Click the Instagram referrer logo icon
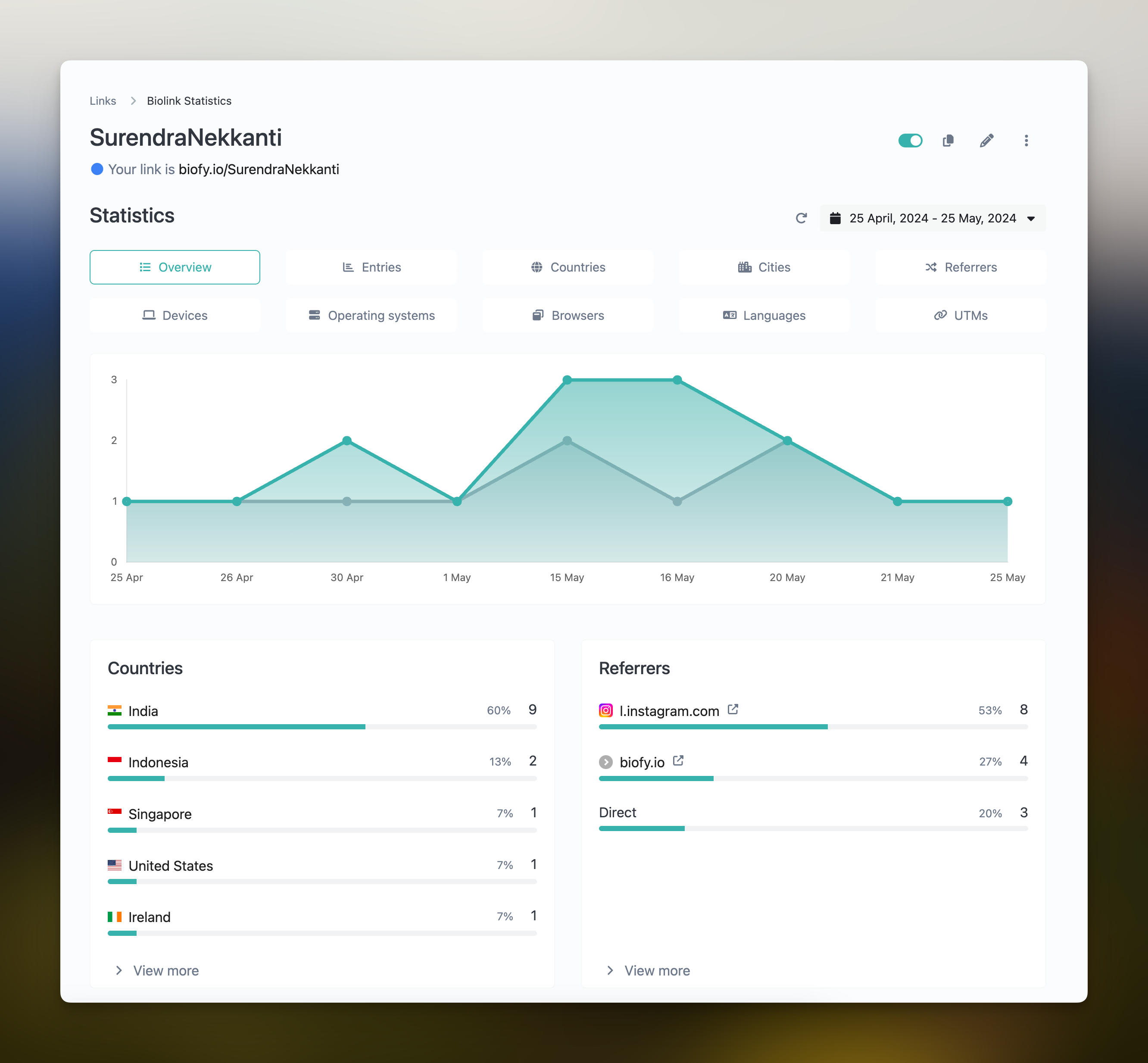 [605, 710]
